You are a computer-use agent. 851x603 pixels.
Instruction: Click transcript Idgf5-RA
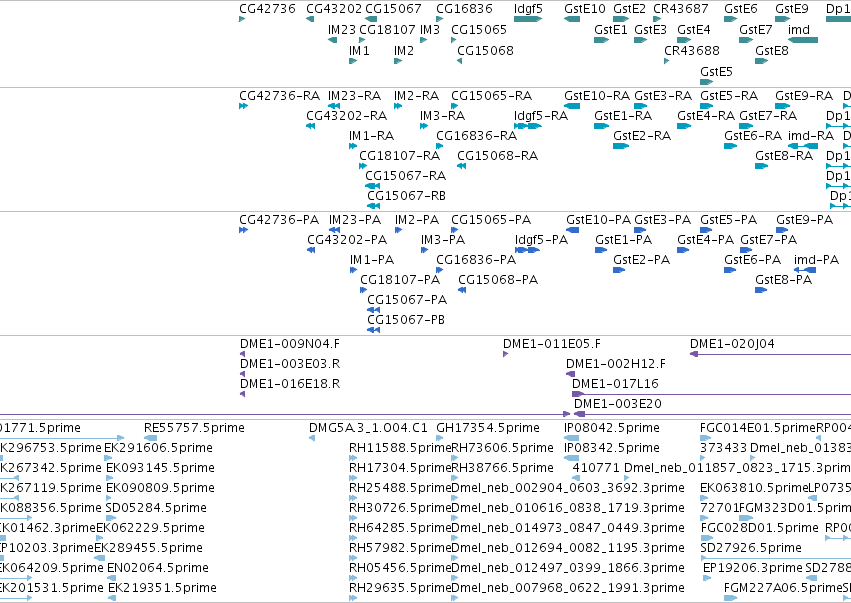point(541,116)
